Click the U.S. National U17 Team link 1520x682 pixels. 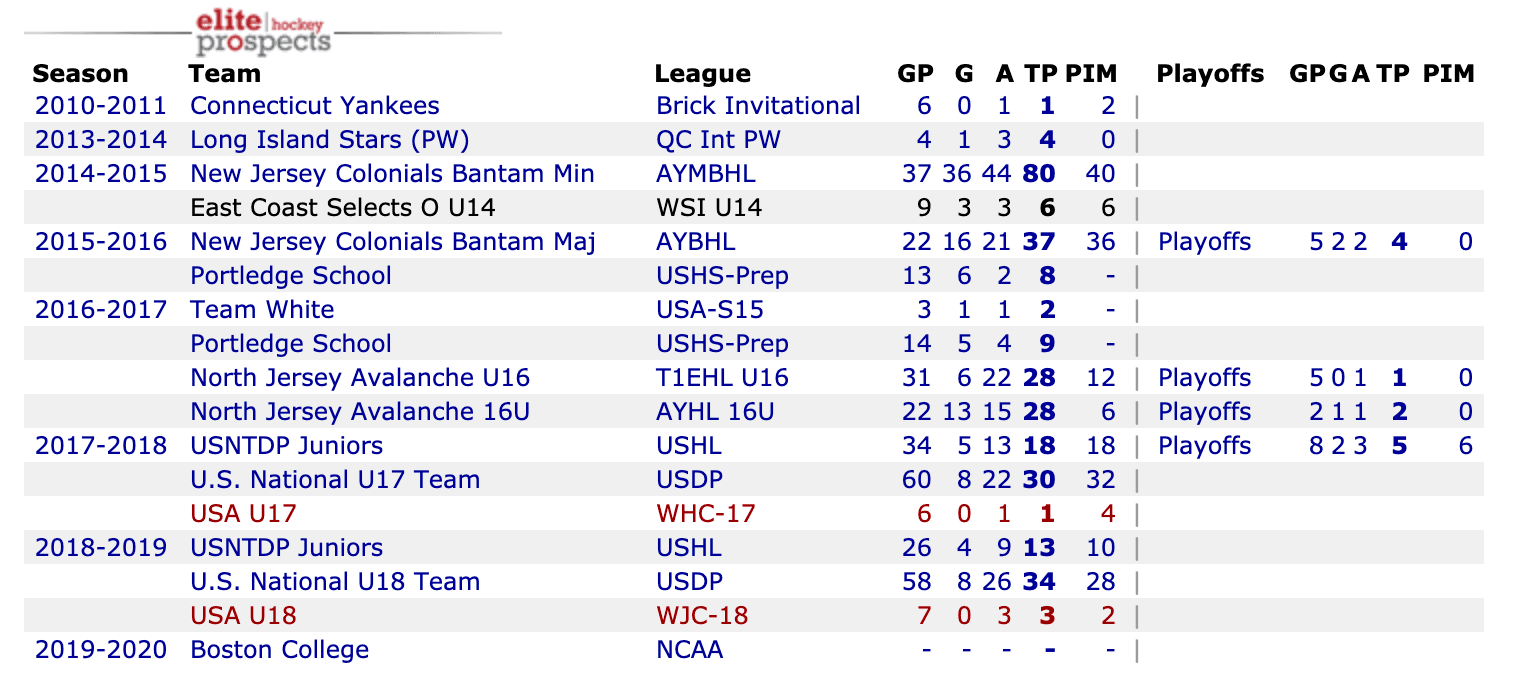tap(335, 480)
